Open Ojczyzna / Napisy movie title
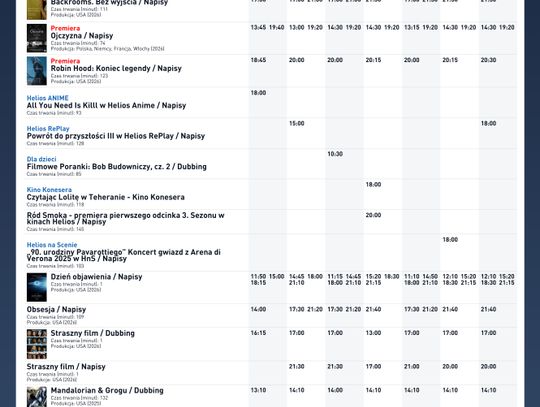 click(82, 36)
